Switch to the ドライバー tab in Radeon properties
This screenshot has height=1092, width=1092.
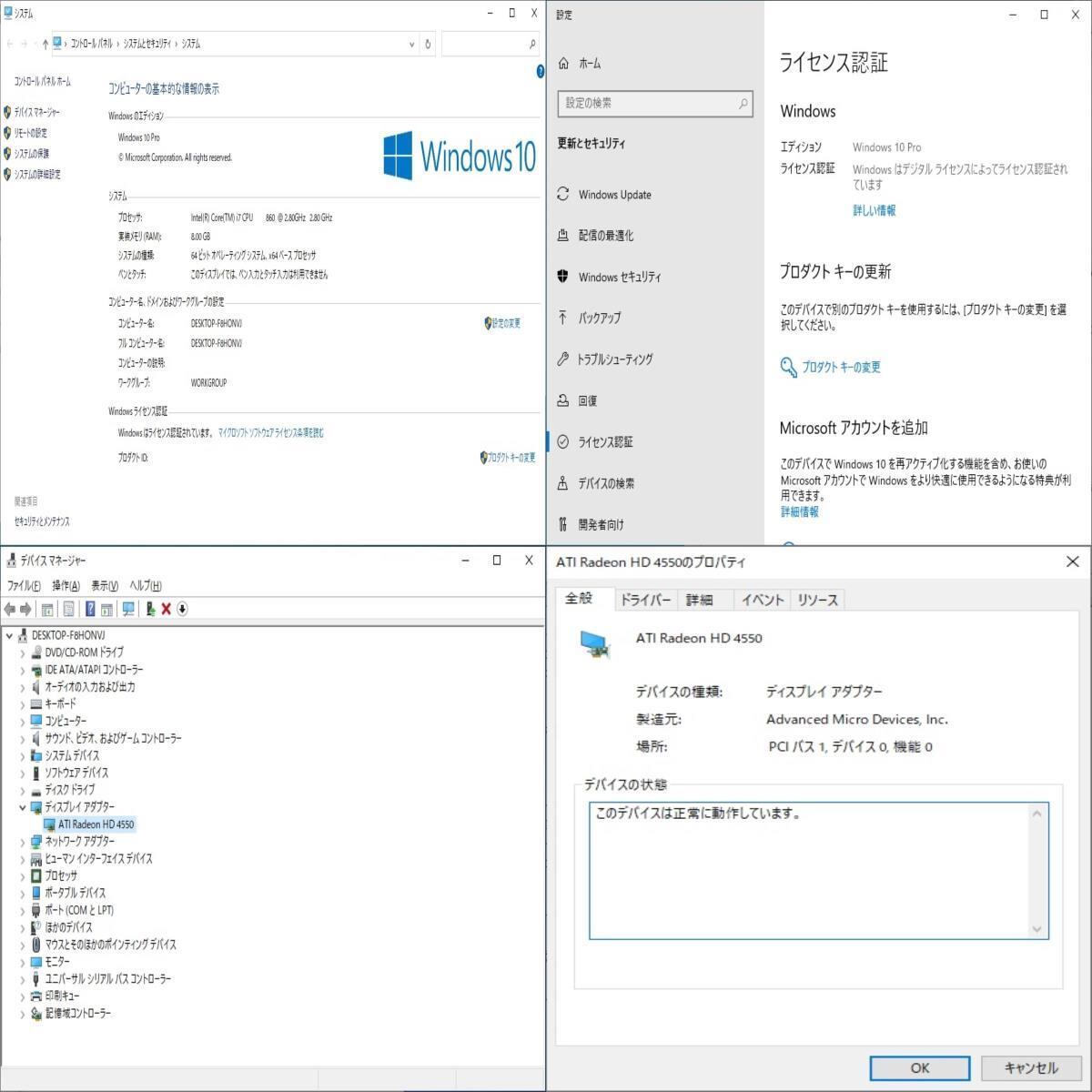click(x=645, y=600)
